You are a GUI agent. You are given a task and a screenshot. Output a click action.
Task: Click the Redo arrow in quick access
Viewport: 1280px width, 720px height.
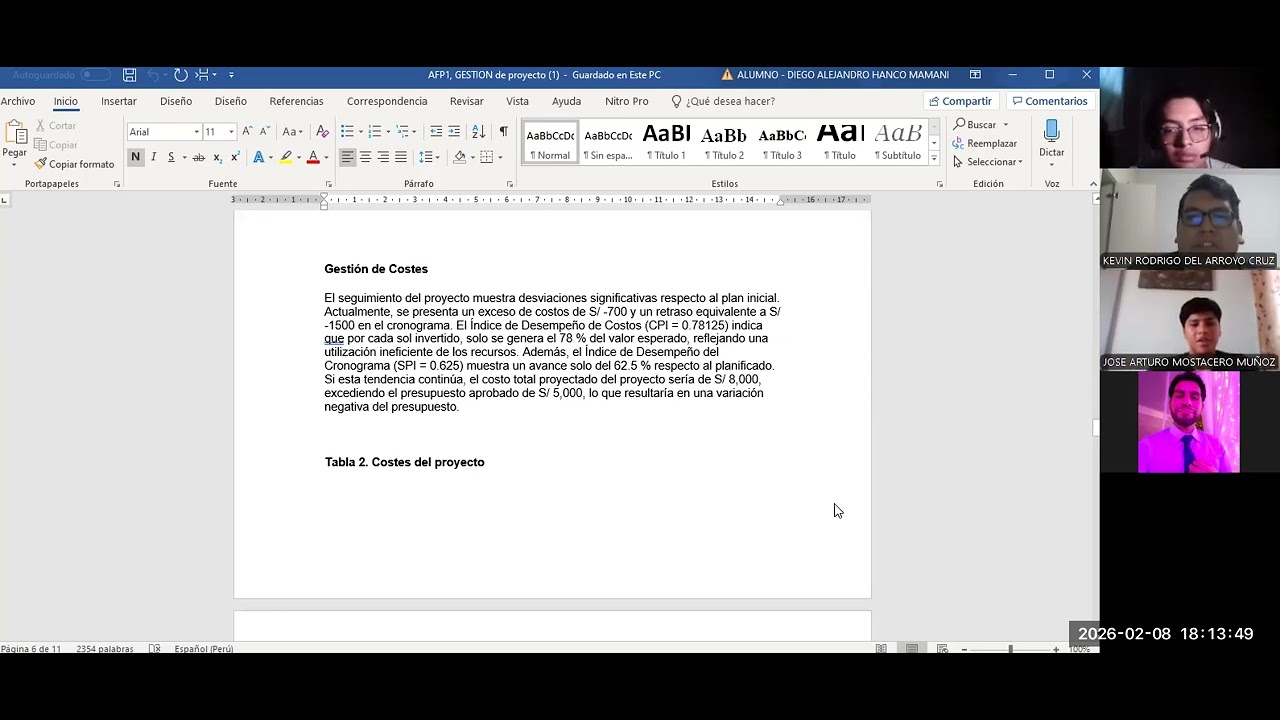coord(180,75)
